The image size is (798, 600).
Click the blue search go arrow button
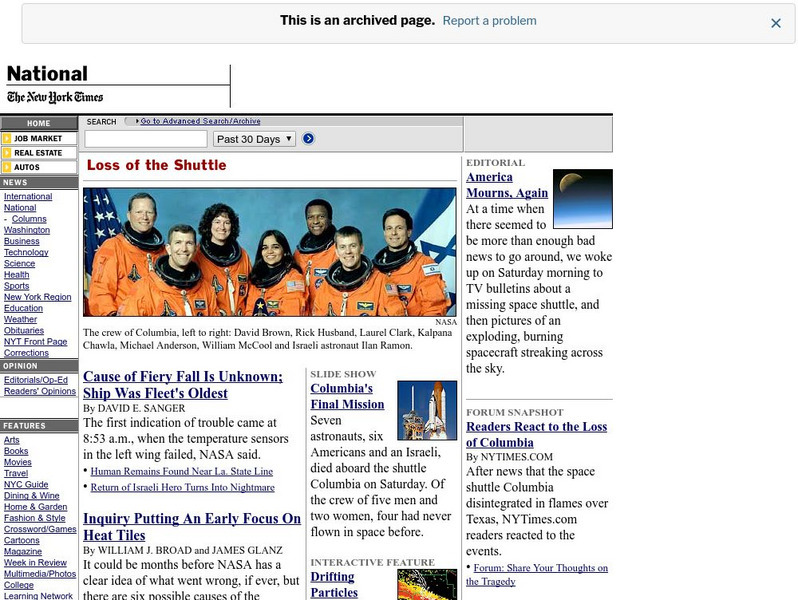point(308,138)
